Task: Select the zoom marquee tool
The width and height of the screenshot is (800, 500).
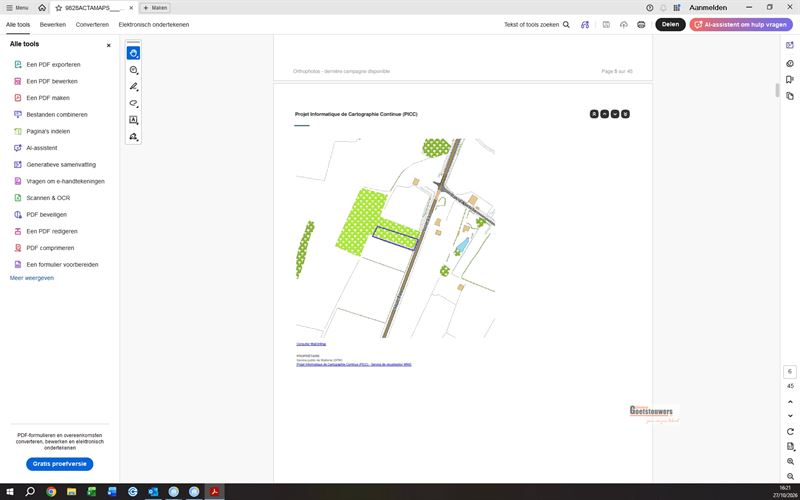Action: click(x=133, y=70)
